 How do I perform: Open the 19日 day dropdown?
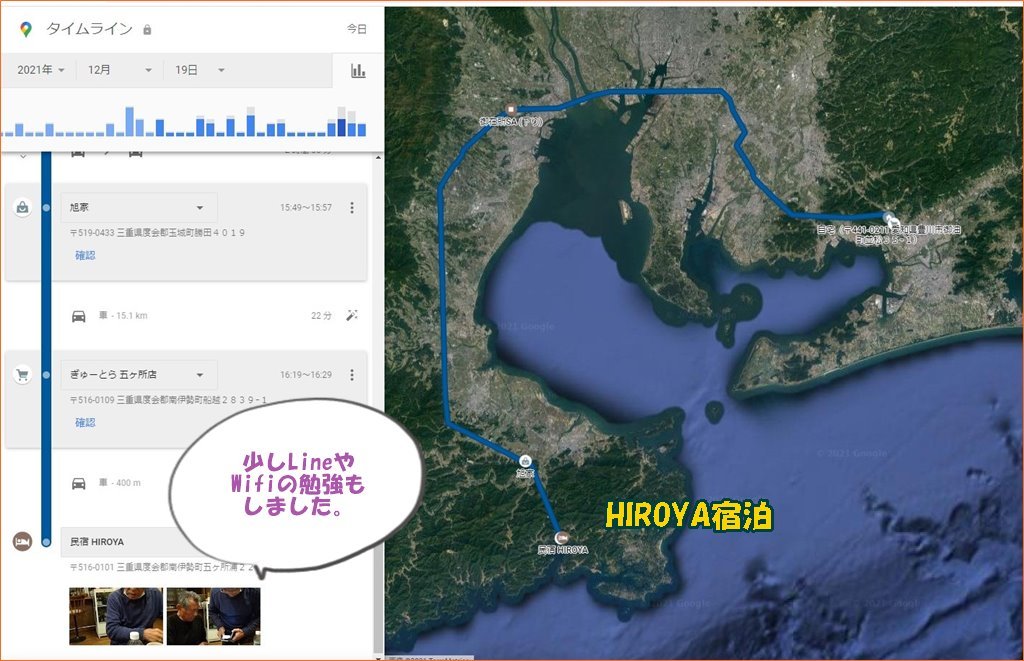200,70
